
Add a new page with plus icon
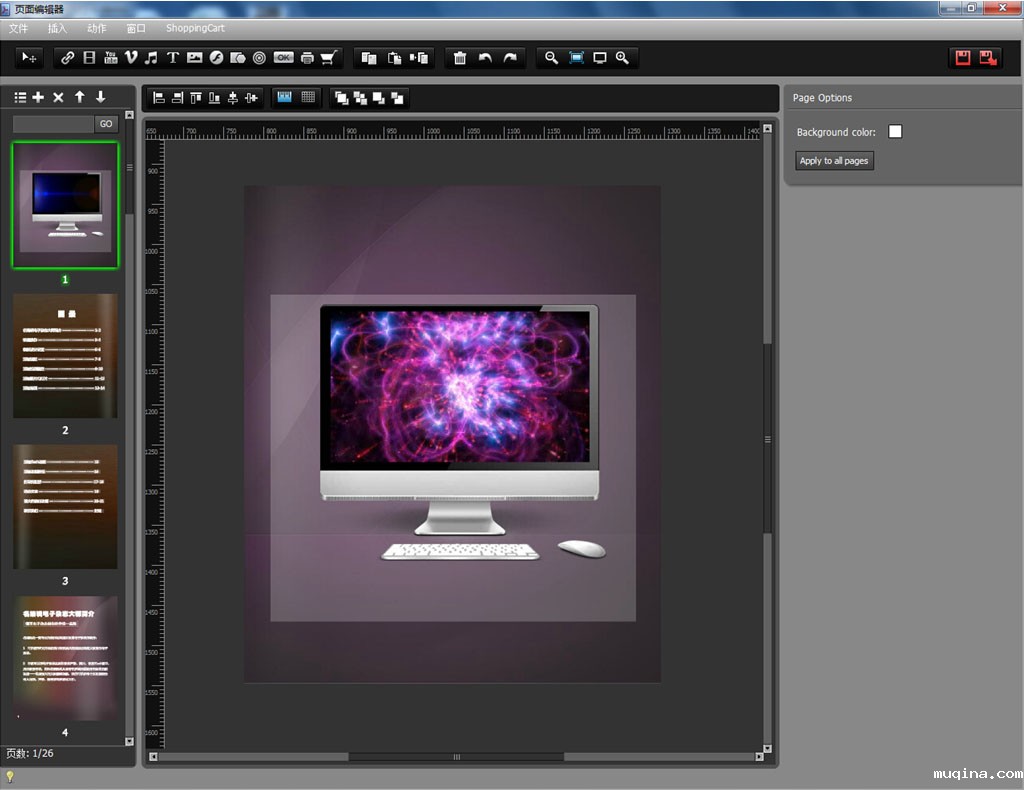38,97
